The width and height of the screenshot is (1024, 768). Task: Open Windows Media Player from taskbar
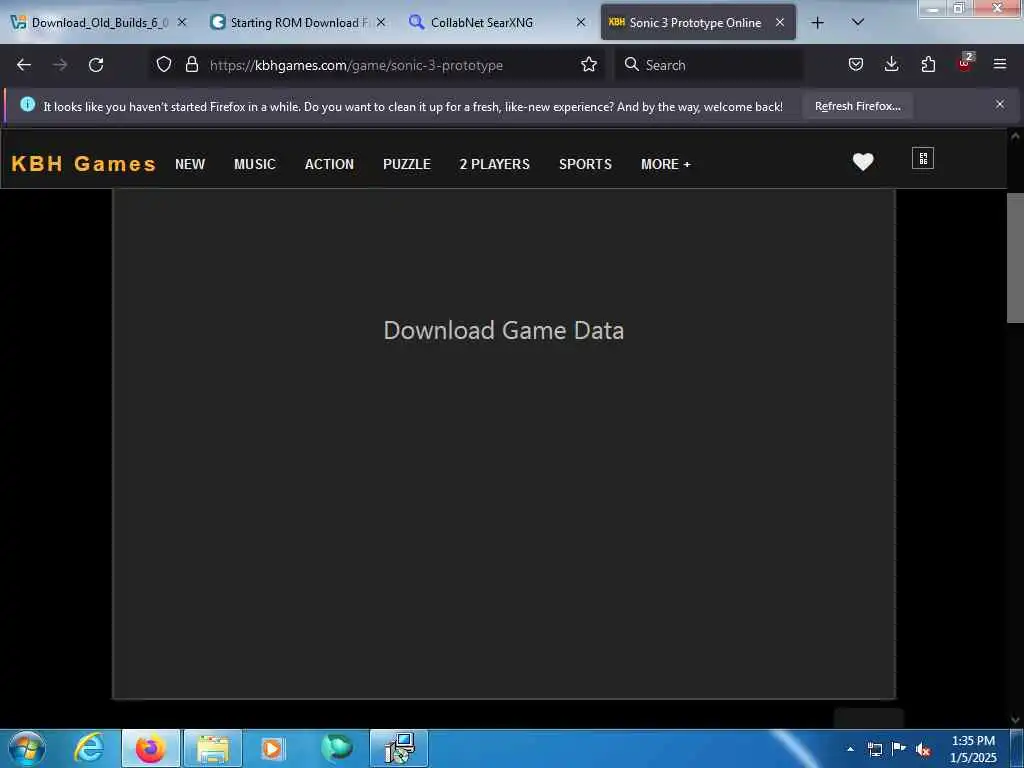(x=272, y=748)
